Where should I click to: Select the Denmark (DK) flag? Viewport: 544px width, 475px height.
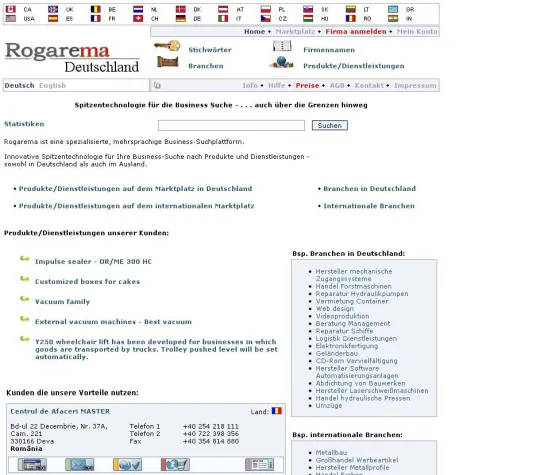click(x=181, y=9)
